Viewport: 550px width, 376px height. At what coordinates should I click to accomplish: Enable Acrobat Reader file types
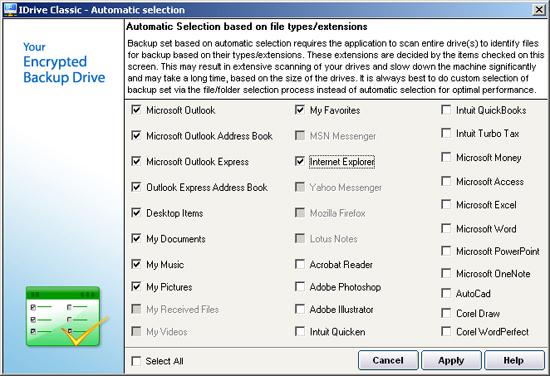click(300, 264)
